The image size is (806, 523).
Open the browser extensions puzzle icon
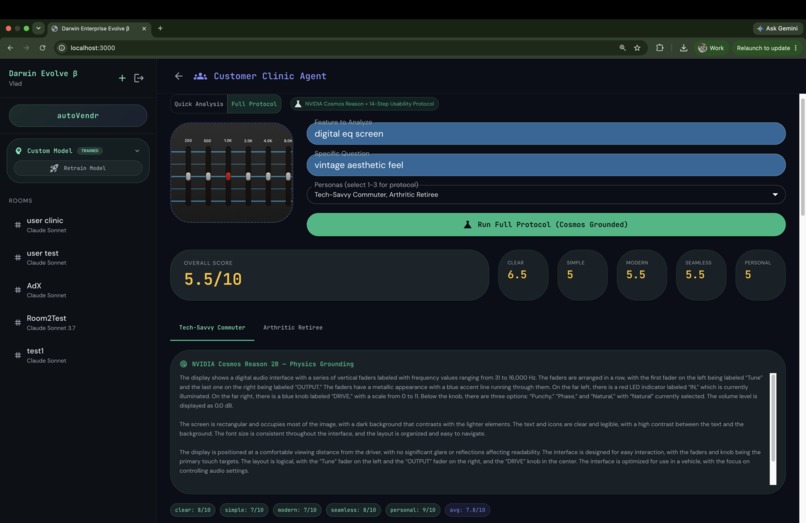pyautogui.click(x=660, y=48)
